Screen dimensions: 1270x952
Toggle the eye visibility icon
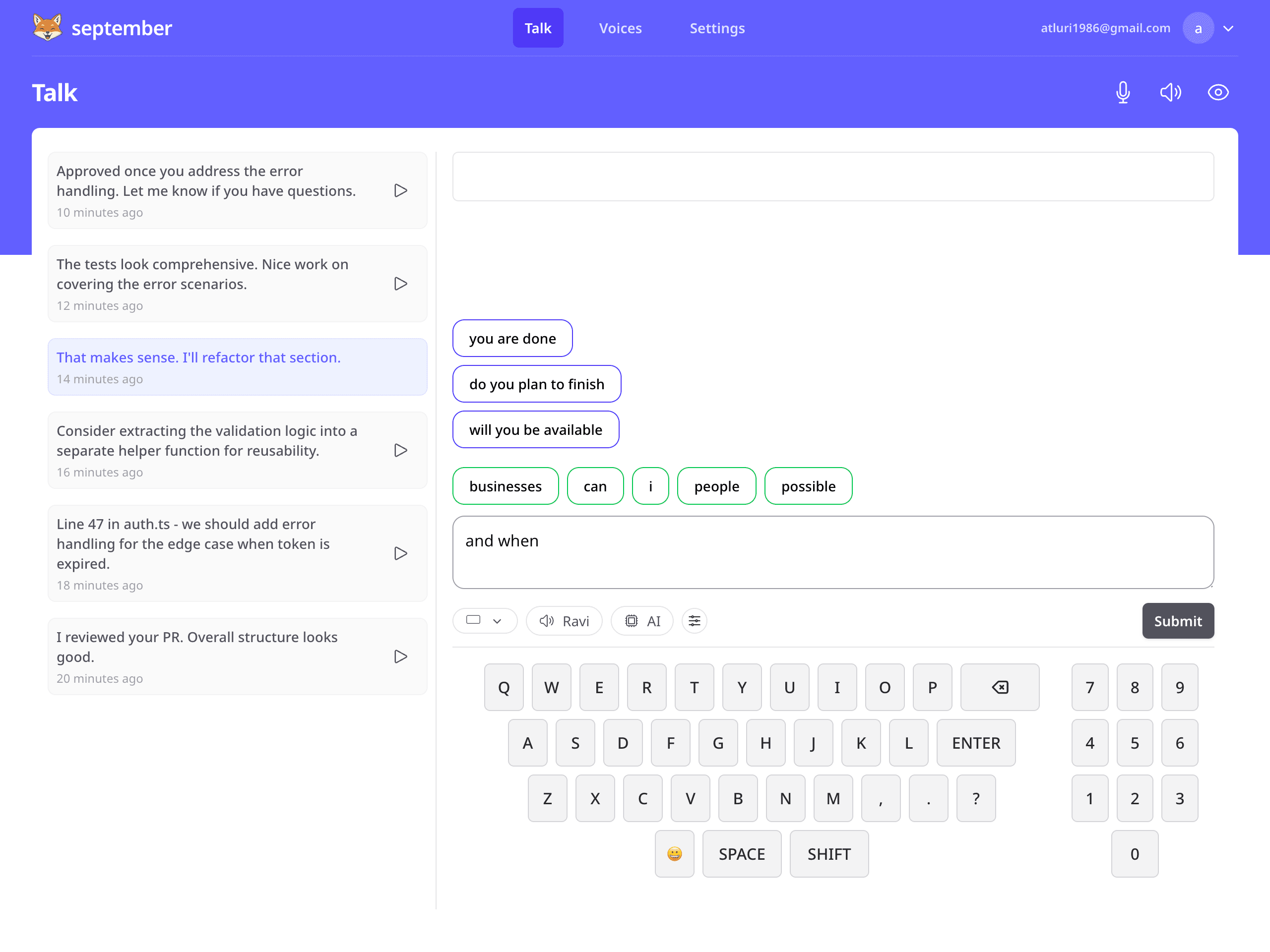coord(1218,92)
